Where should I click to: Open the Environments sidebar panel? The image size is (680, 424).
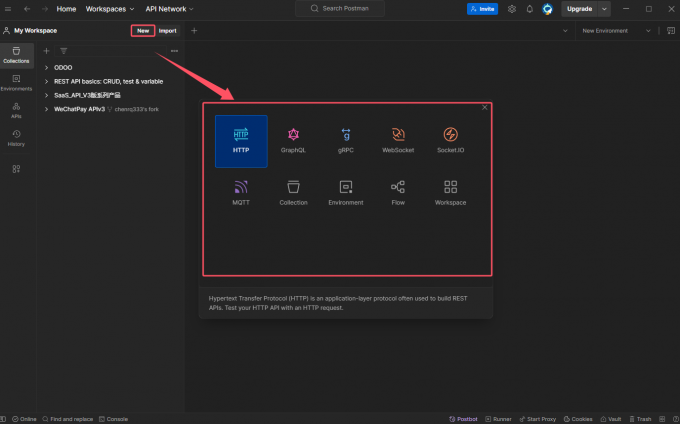tap(16, 83)
